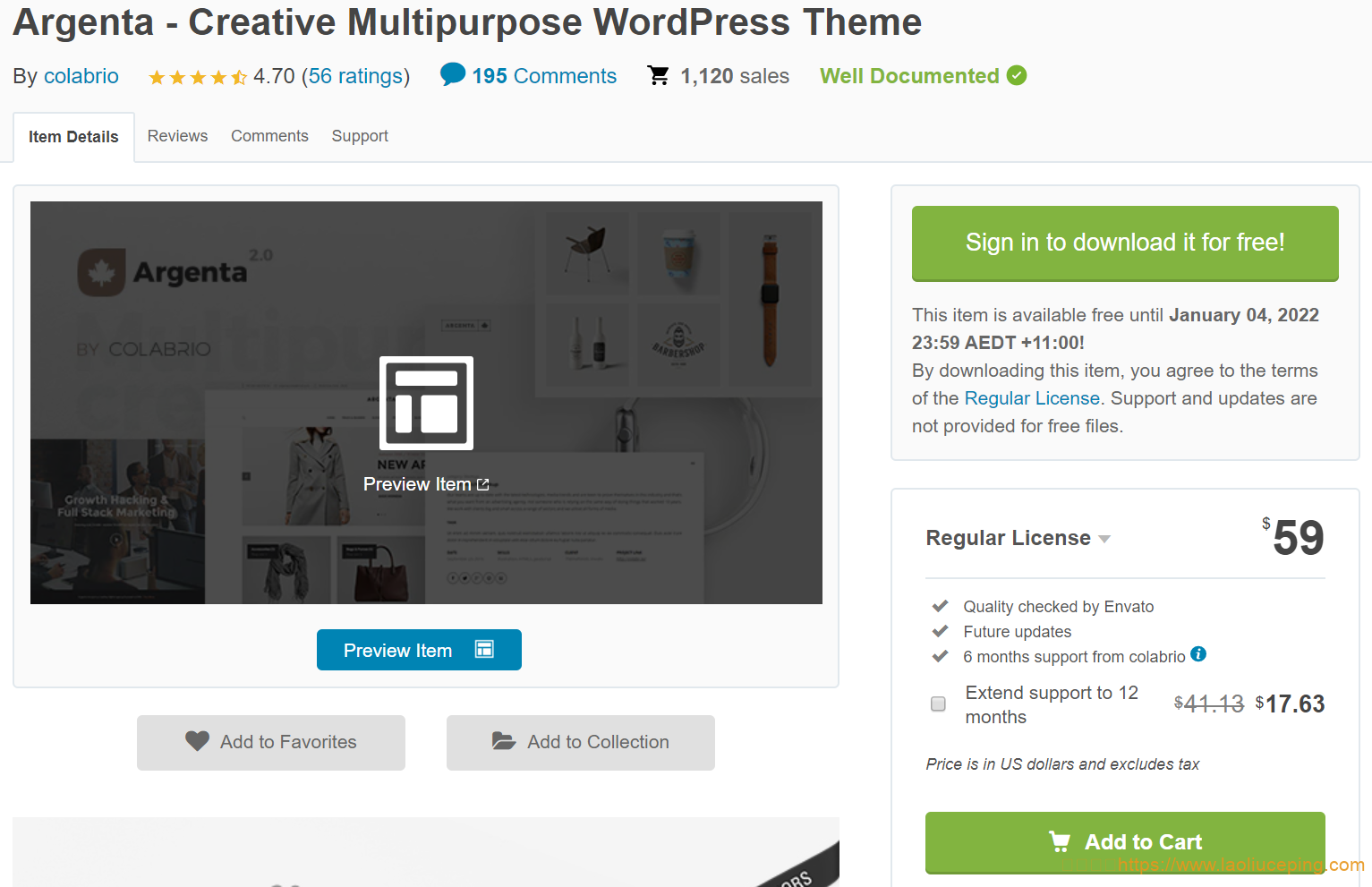Screen dimensions: 1372x887
Task: Switch to the Reviews tab
Action: click(x=177, y=136)
